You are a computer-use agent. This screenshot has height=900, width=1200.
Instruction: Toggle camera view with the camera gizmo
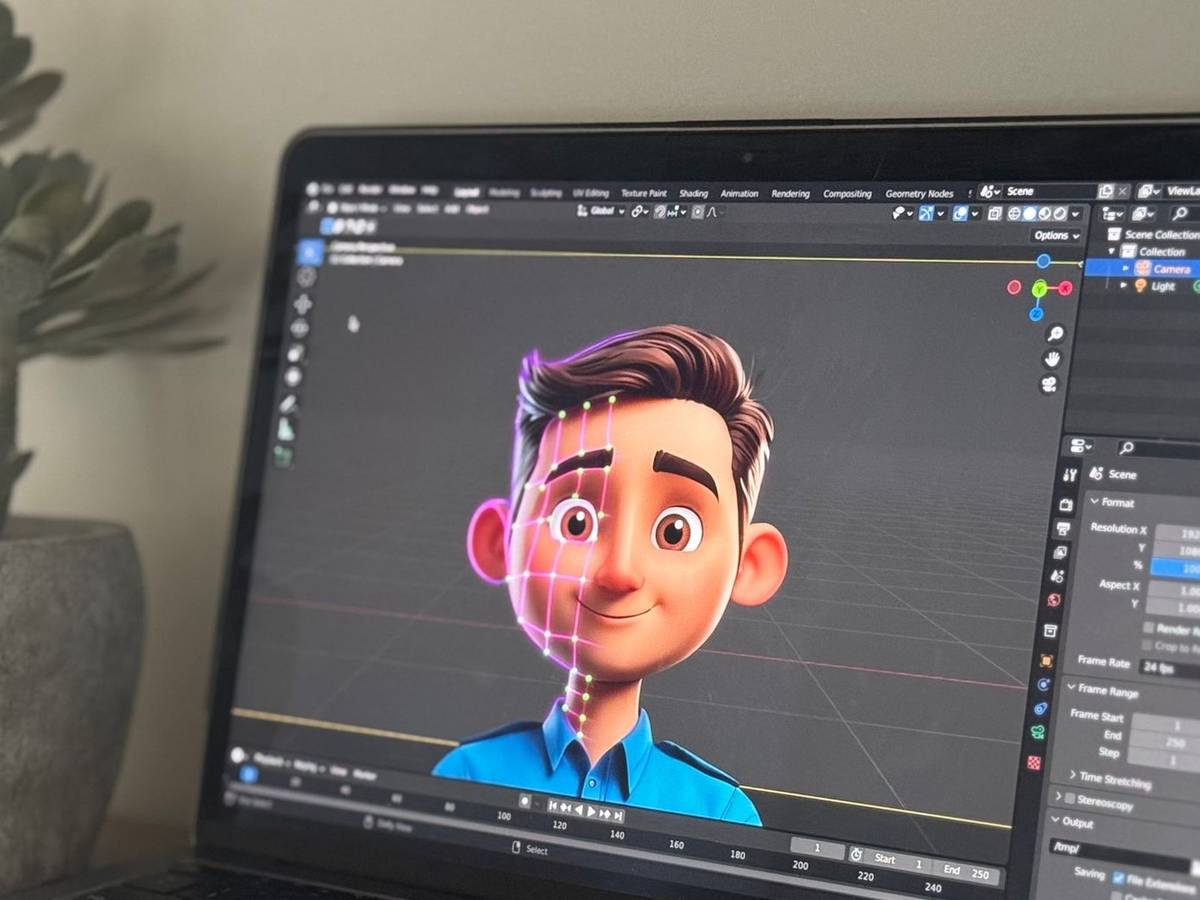point(1049,384)
